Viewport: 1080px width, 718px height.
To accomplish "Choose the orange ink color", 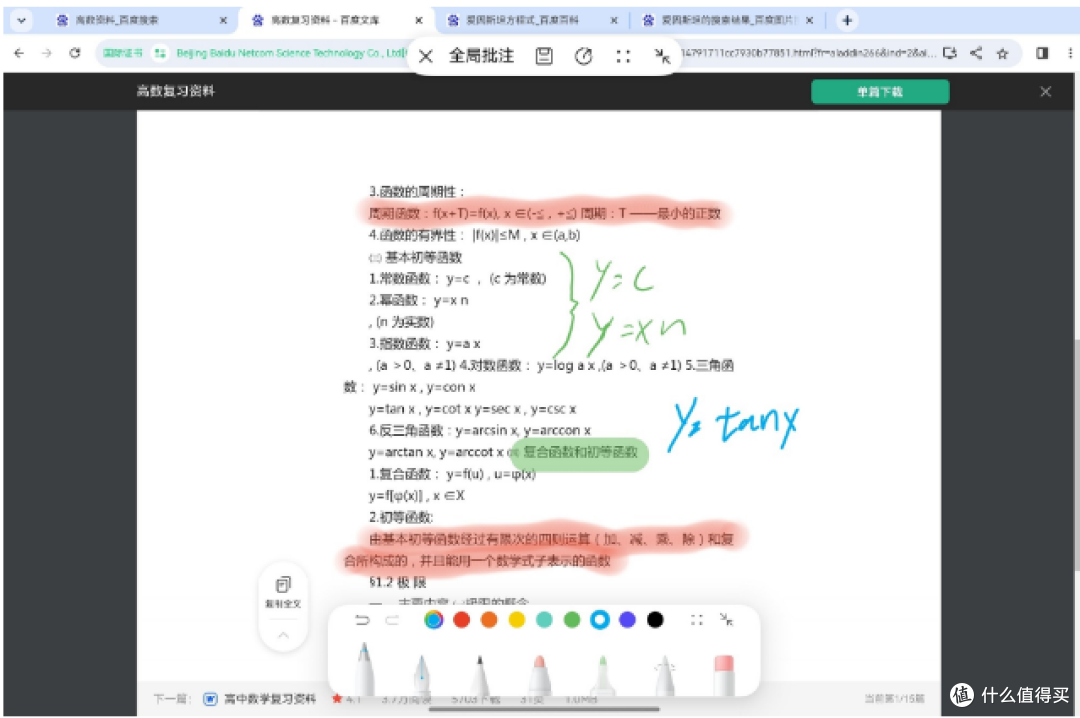I will 489,620.
